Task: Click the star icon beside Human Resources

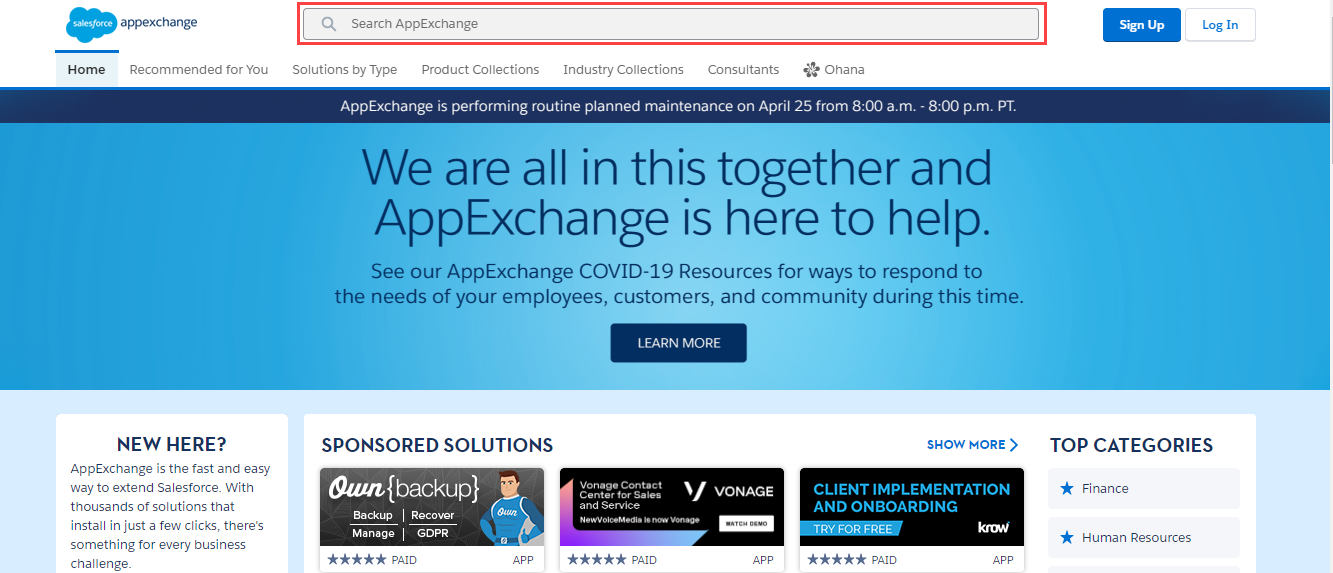Action: click(1066, 538)
